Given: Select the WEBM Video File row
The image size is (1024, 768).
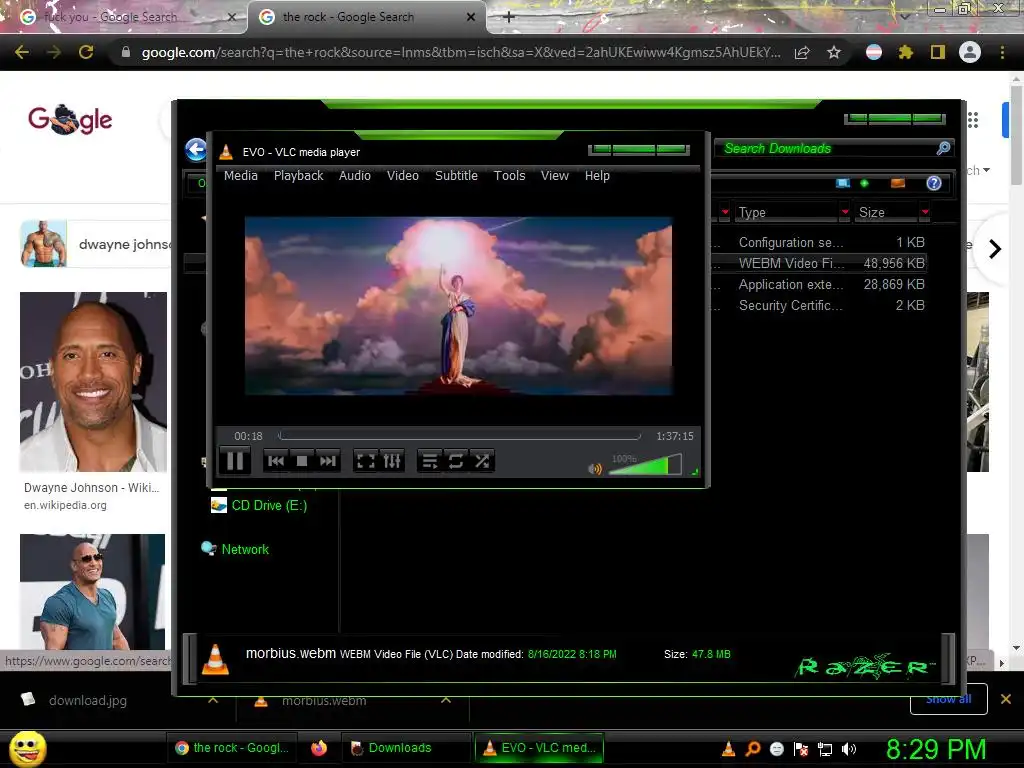Looking at the screenshot, I should 820,263.
